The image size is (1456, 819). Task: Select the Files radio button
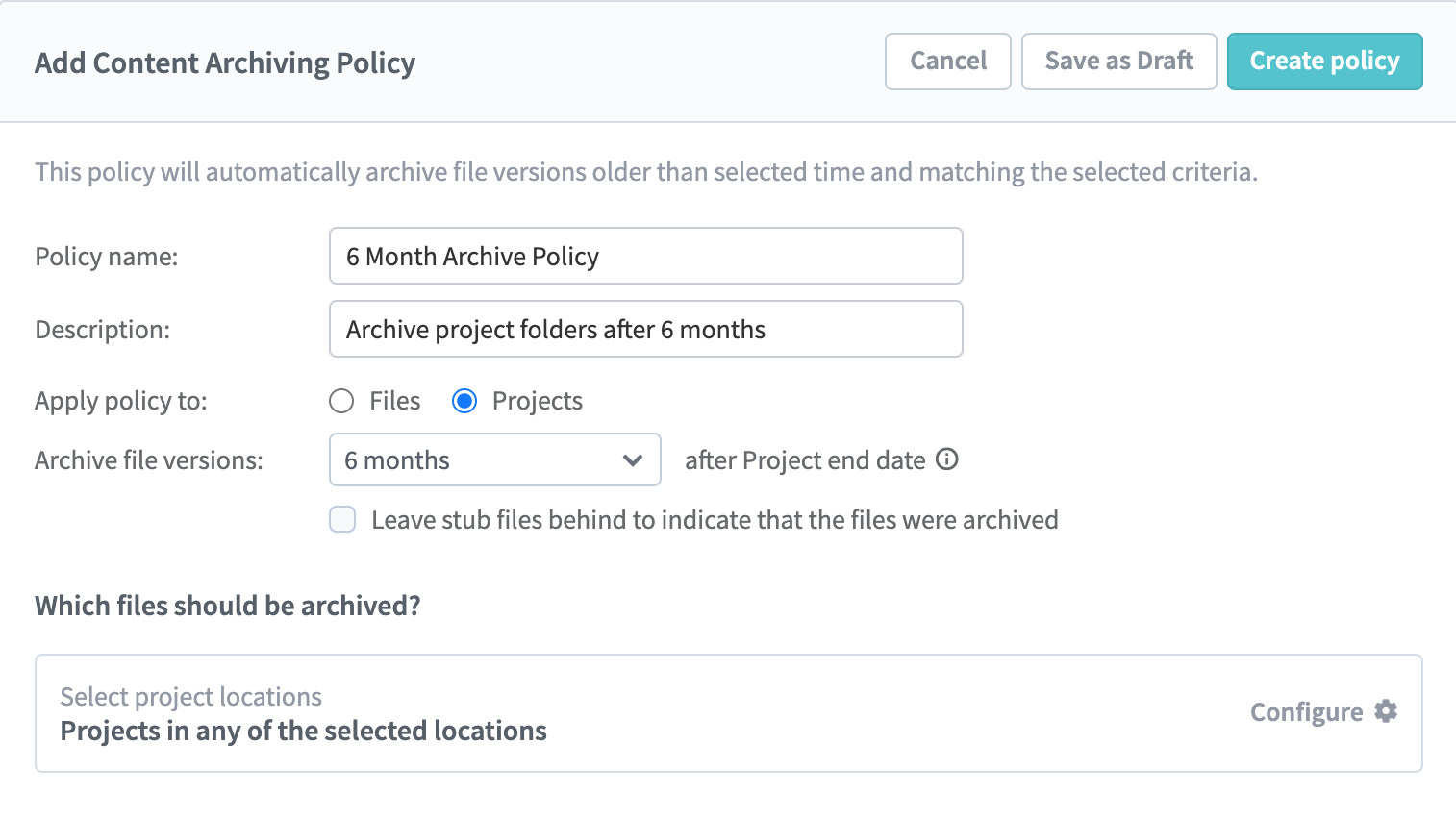pyautogui.click(x=341, y=401)
